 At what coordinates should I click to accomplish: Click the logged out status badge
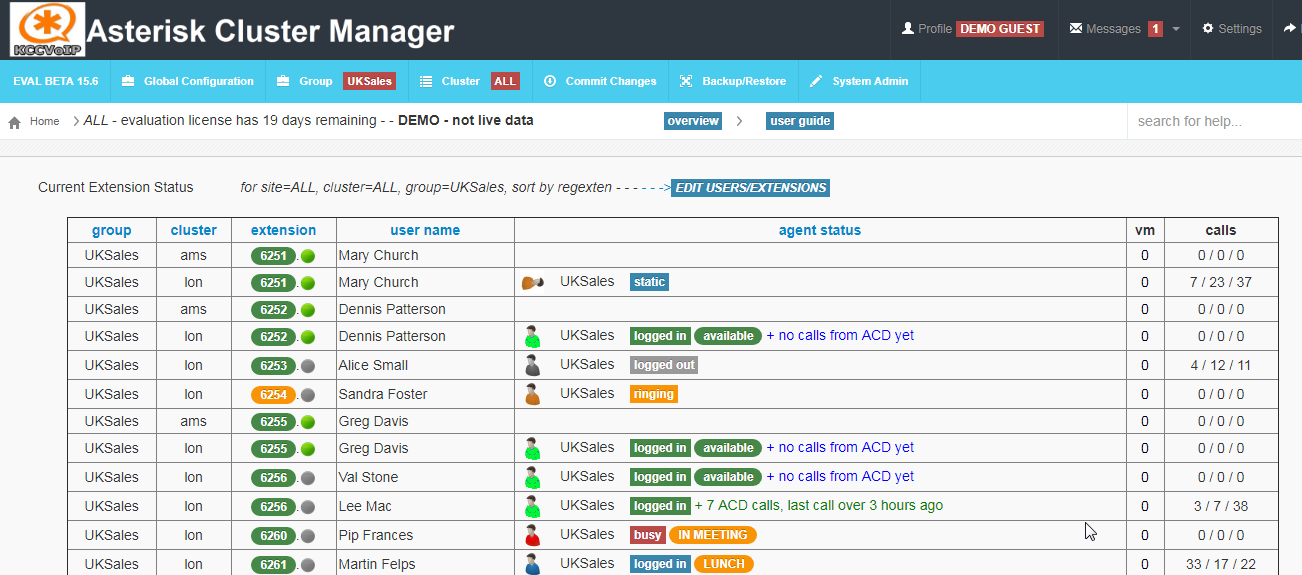[x=664, y=365]
